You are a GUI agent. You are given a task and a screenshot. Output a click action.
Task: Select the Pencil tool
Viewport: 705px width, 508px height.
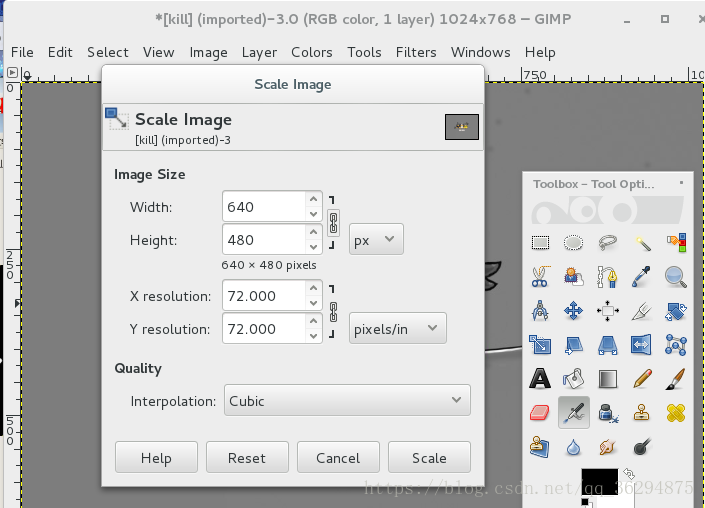(x=642, y=379)
